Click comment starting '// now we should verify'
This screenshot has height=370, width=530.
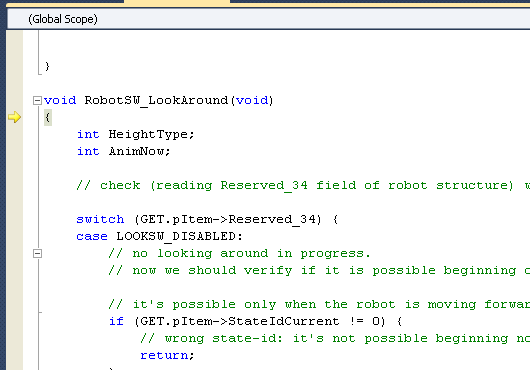(x=319, y=270)
